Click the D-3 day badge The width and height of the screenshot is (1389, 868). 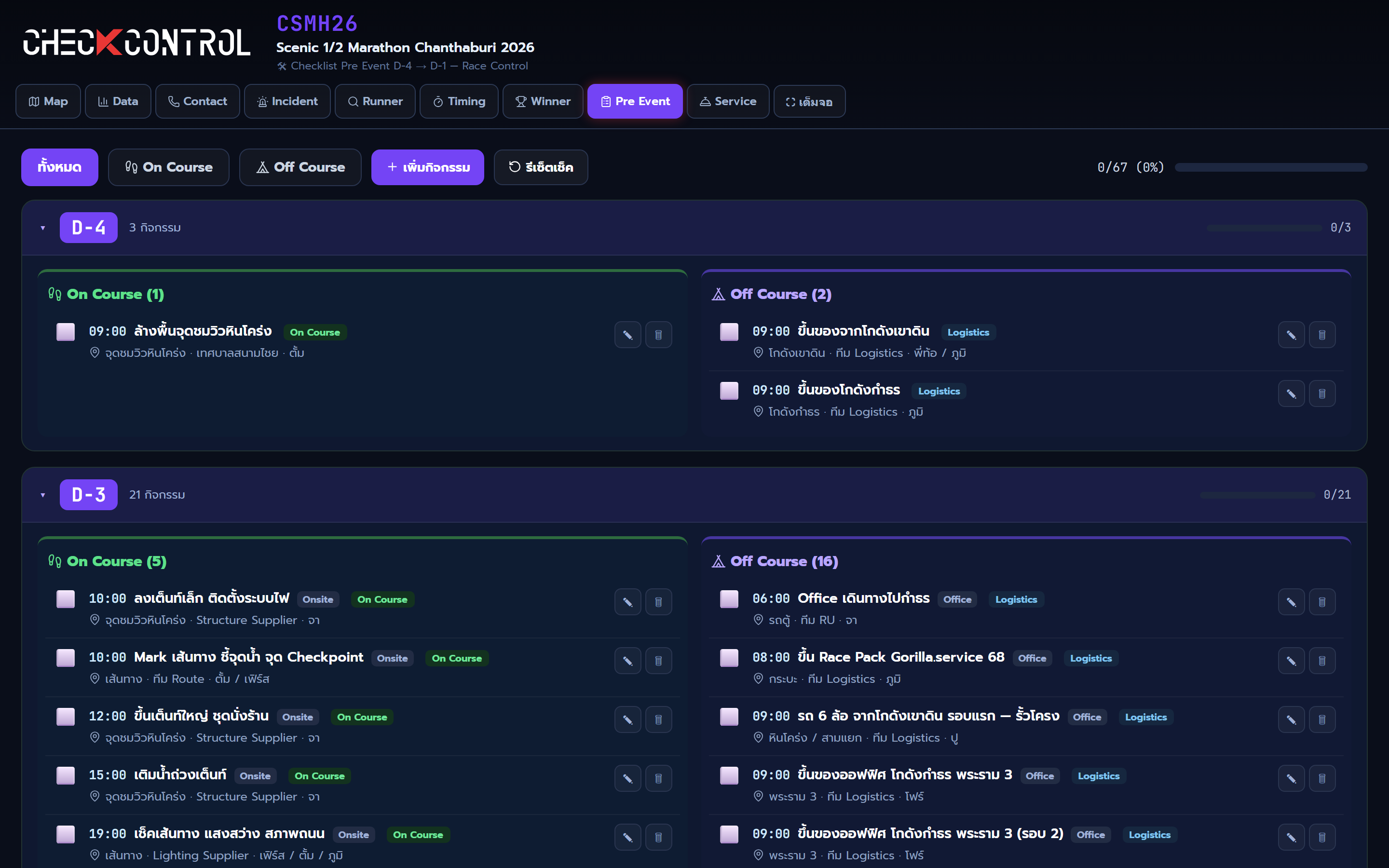(x=88, y=495)
